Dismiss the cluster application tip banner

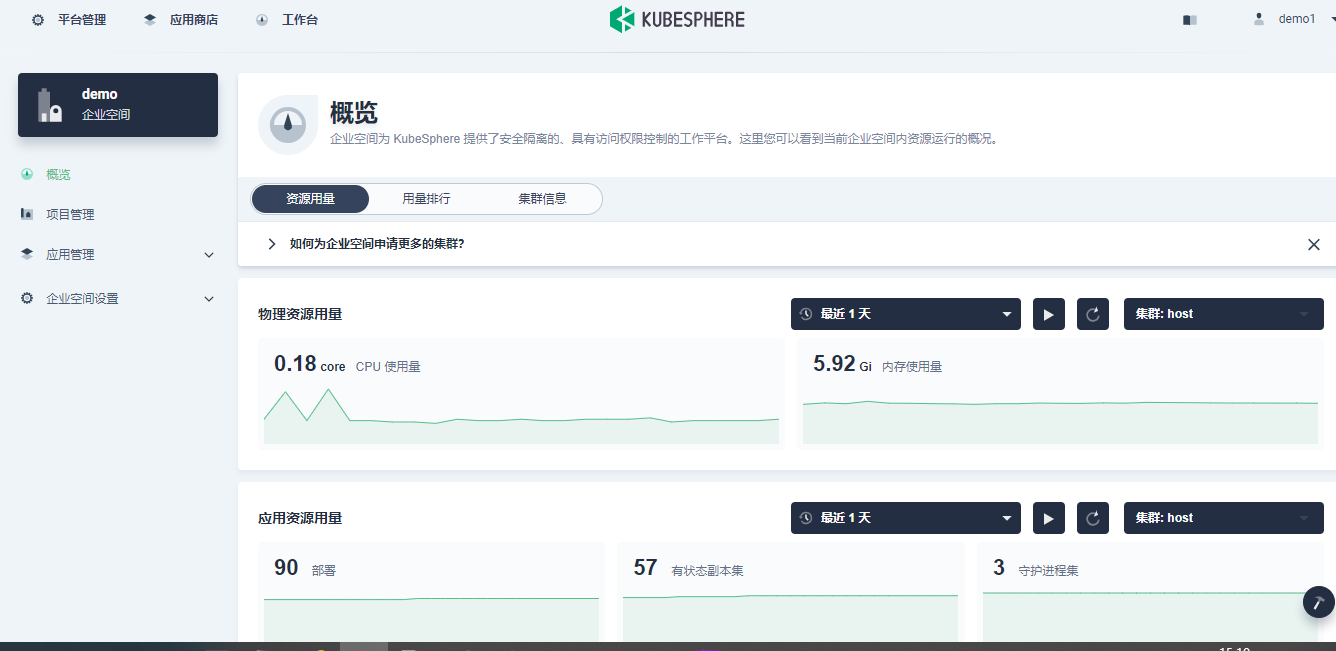coord(1314,243)
